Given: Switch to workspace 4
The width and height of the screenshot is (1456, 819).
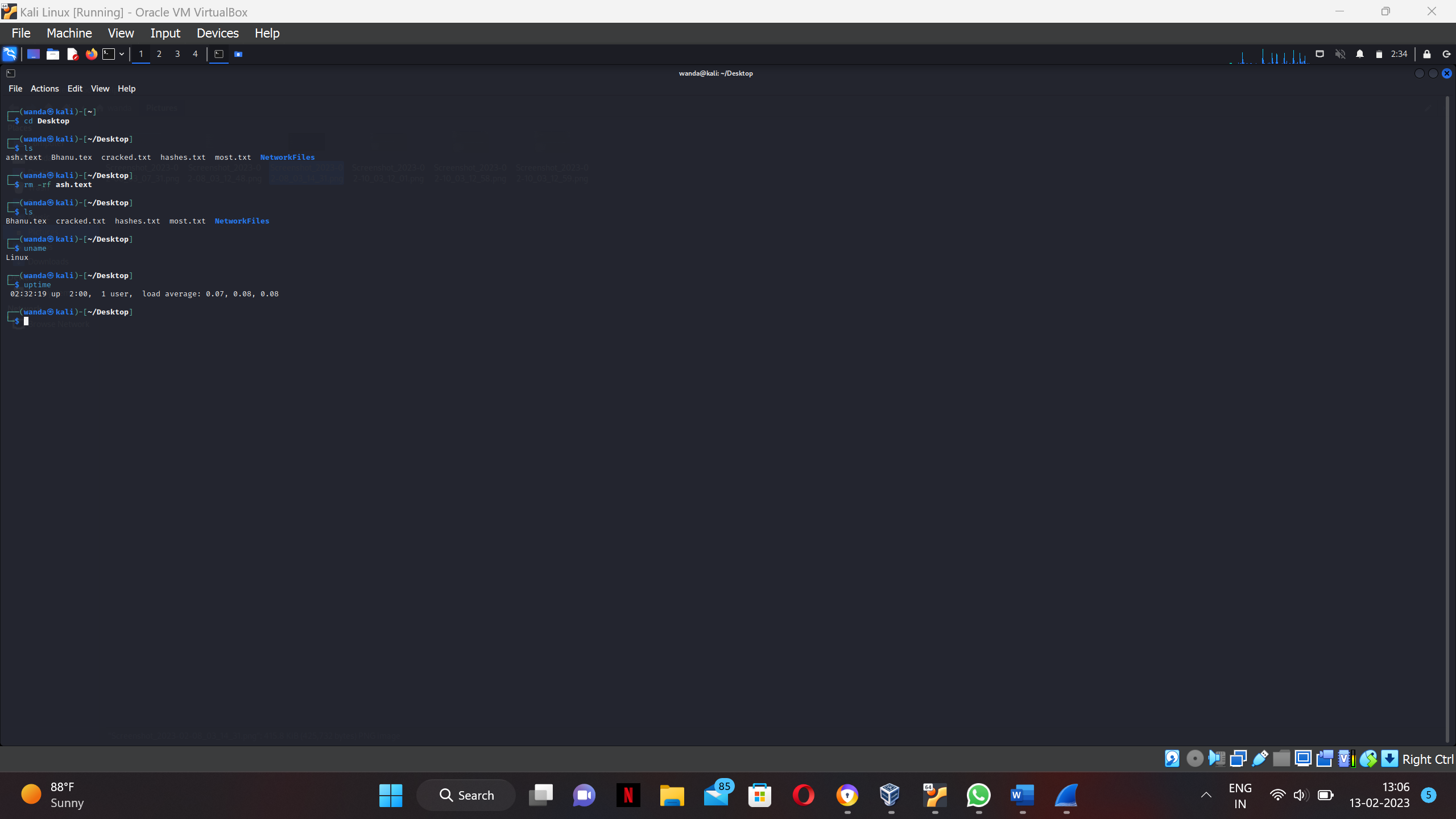Looking at the screenshot, I should click(x=195, y=54).
